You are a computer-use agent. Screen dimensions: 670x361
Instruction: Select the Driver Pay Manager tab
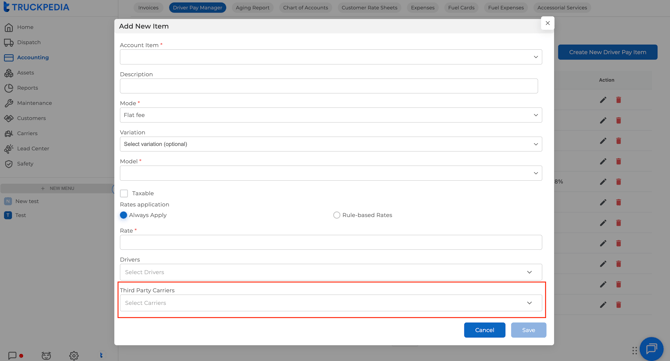[x=197, y=8]
